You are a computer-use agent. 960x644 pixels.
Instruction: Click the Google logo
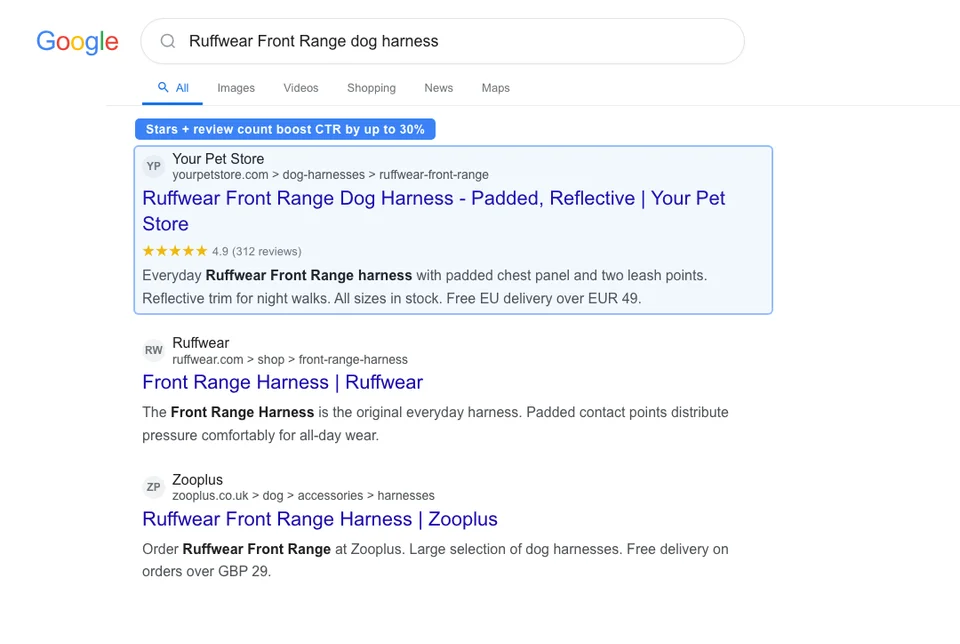pos(77,41)
